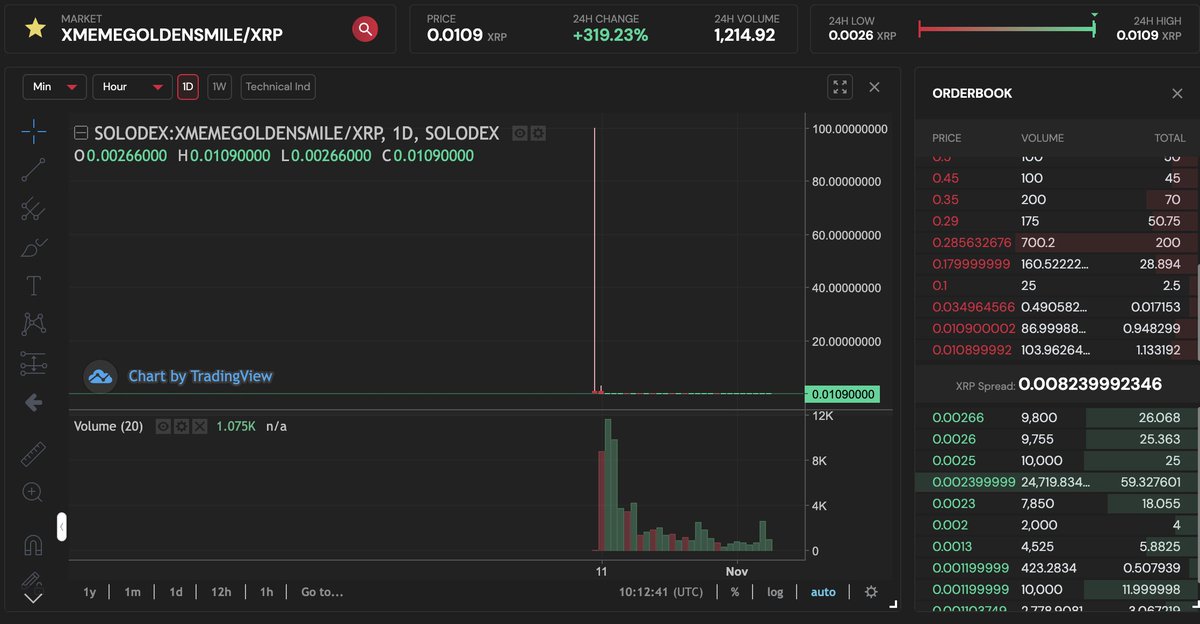Activate the zoom in tool
Image resolution: width=1200 pixels, height=624 pixels.
33,492
